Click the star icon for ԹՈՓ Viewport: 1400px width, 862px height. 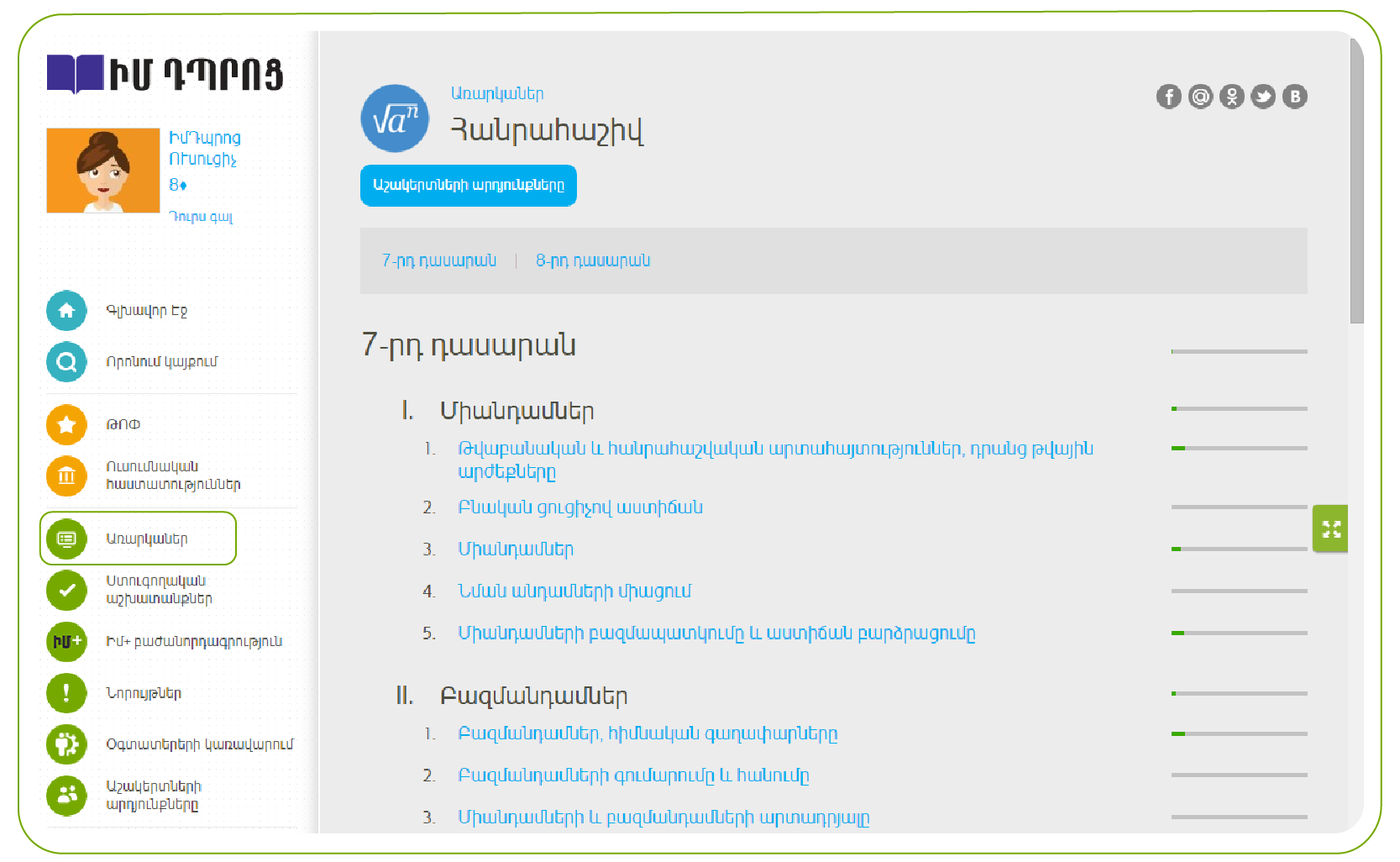[x=66, y=425]
